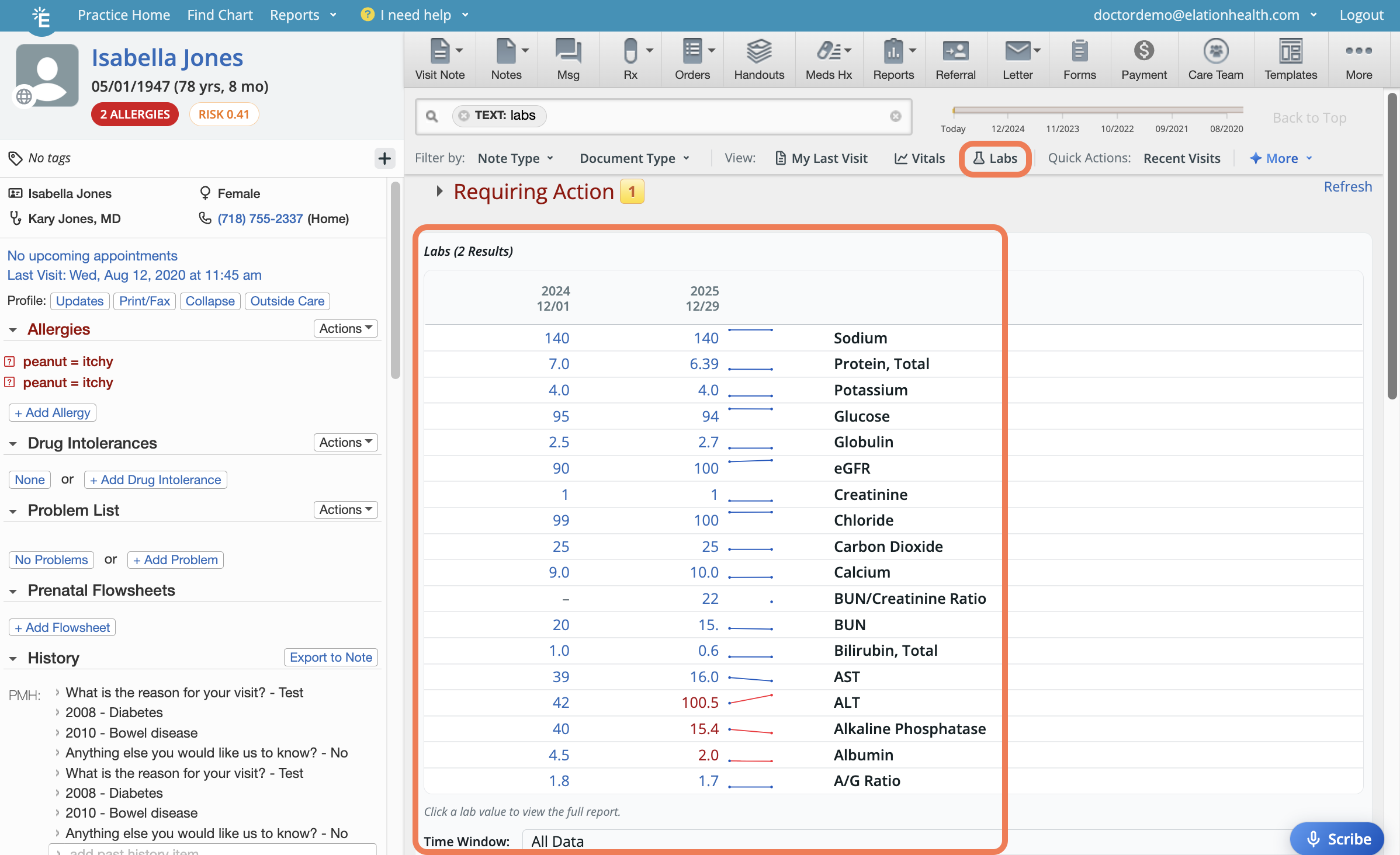The image size is (1400, 855).
Task: Open the Note Type filter dropdown
Action: pos(515,158)
